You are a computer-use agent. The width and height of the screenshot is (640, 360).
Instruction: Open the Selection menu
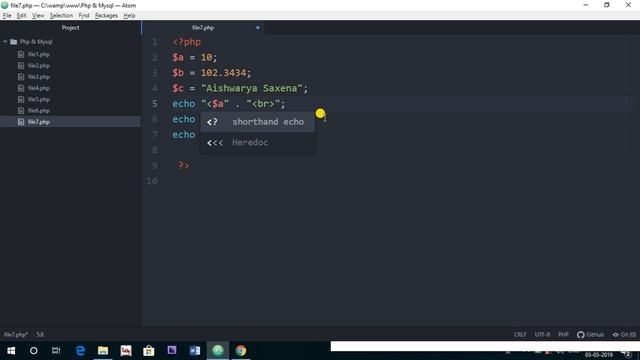tap(61, 16)
